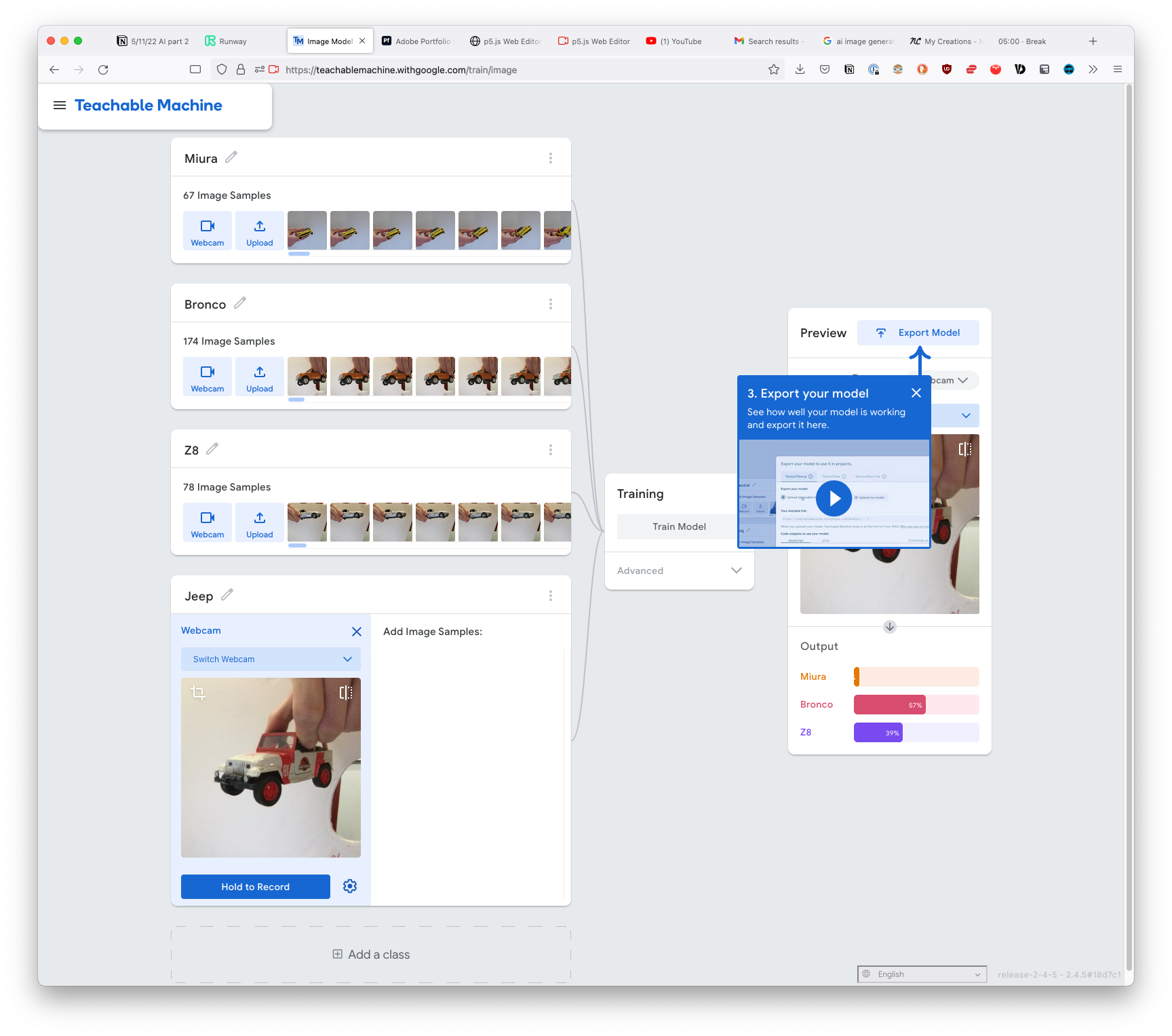The image size is (1172, 1036).
Task: Reload the current page
Action: pos(103,69)
